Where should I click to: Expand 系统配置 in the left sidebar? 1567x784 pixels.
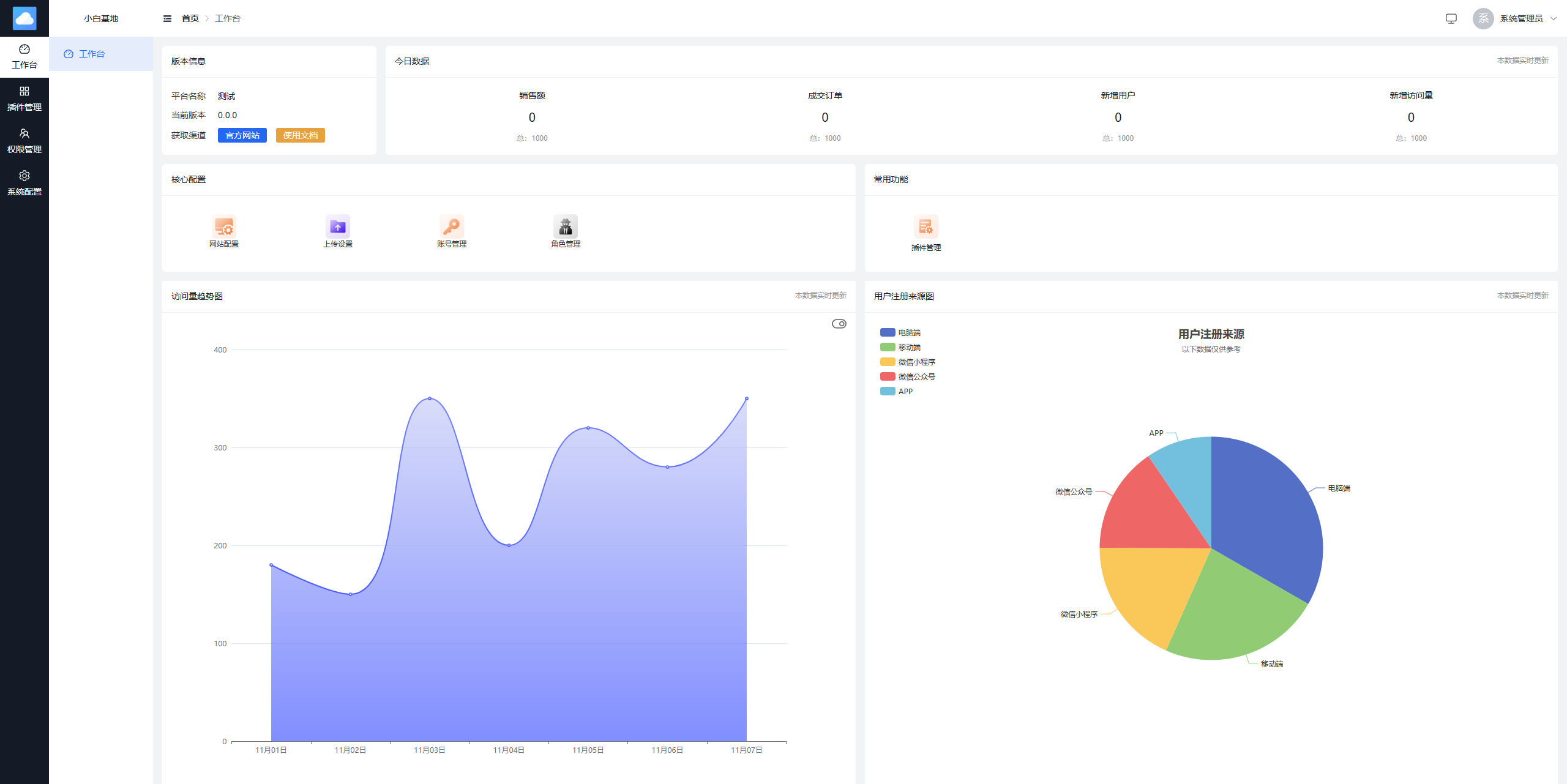(24, 183)
